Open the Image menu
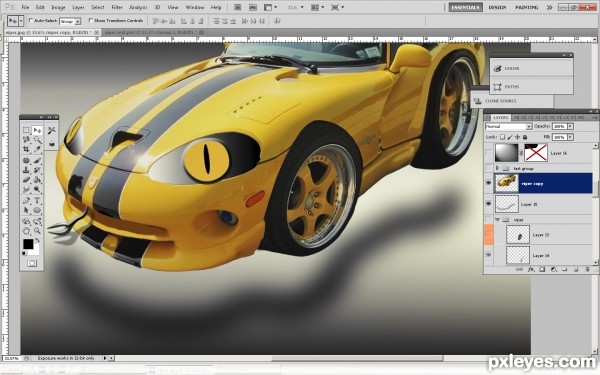Viewport: 600px width, 375px height. [x=58, y=7]
